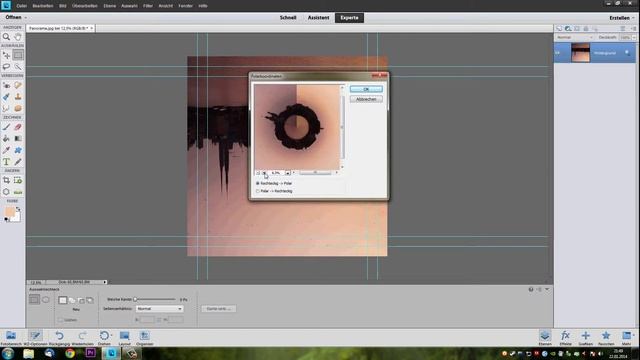Open the Erstellen dropdown
Screen dimensions: 640x360
pos(622,18)
